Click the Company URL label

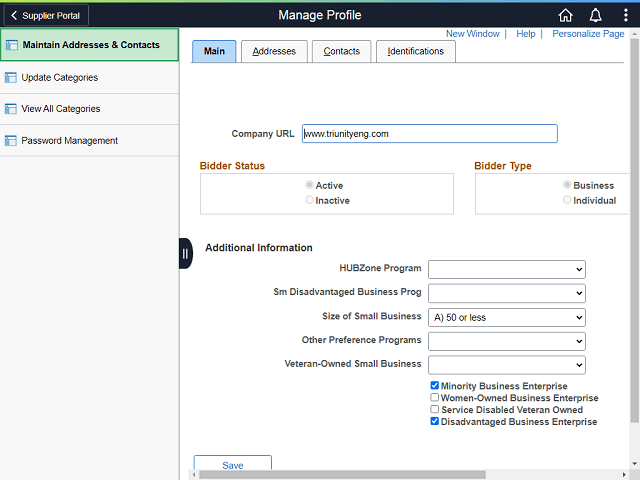[262, 134]
